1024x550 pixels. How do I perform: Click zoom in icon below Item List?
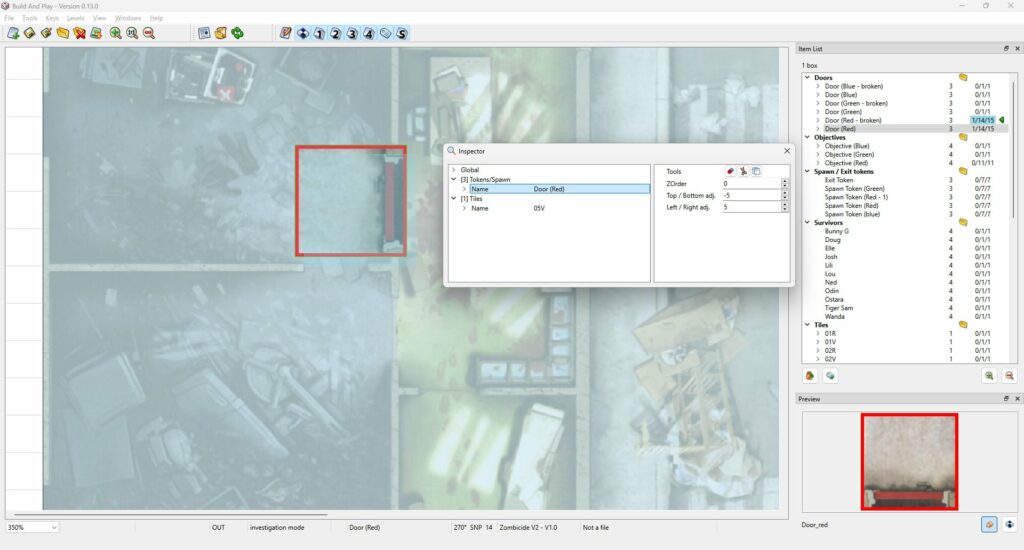click(x=989, y=376)
